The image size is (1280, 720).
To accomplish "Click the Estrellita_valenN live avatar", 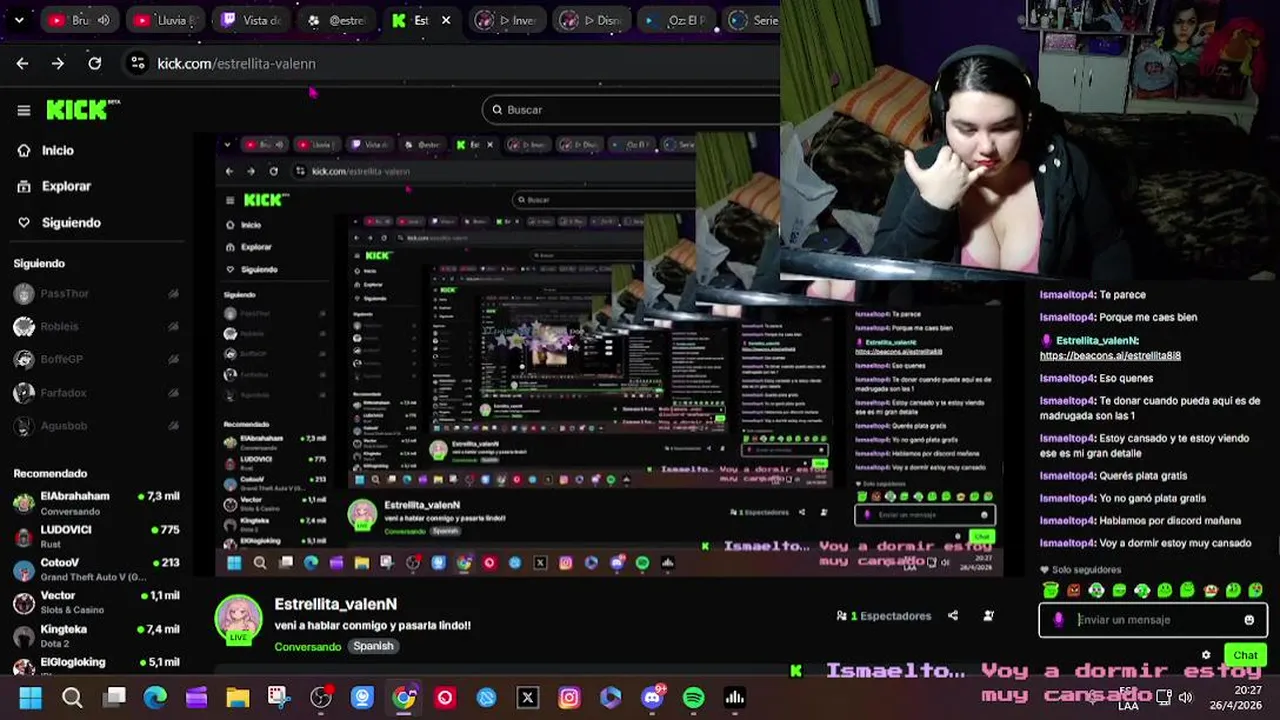I will click(239, 620).
